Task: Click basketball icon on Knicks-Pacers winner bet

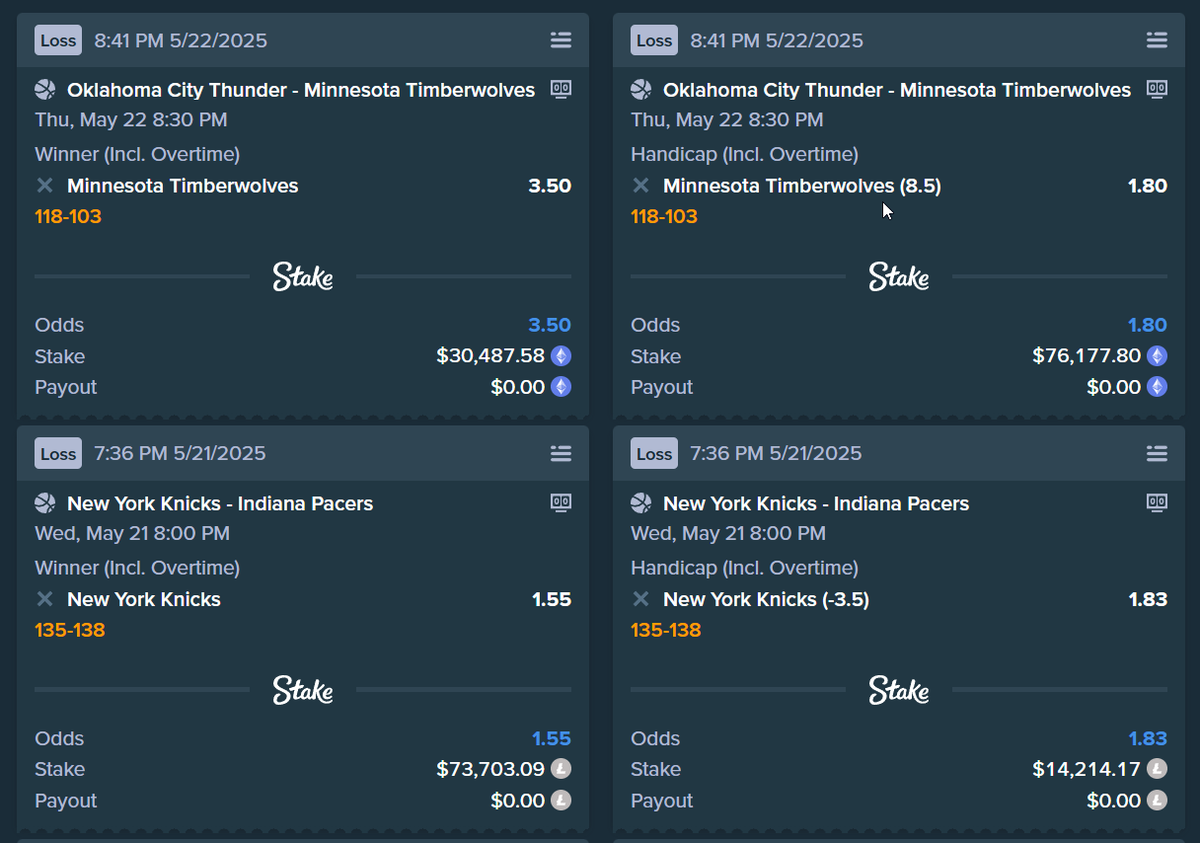Action: tap(45, 503)
